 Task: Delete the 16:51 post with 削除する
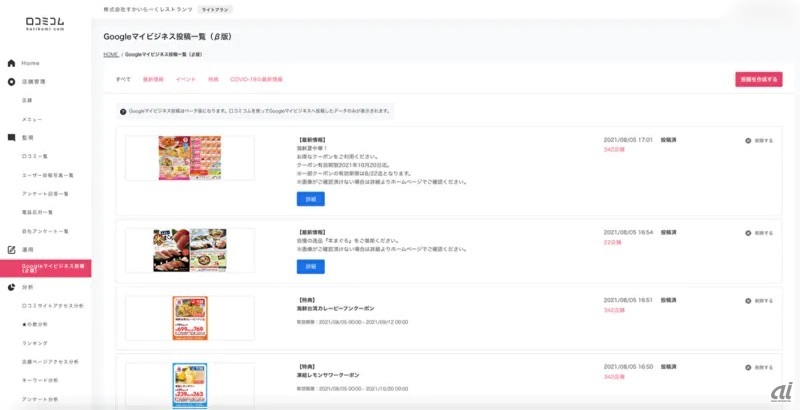(759, 301)
